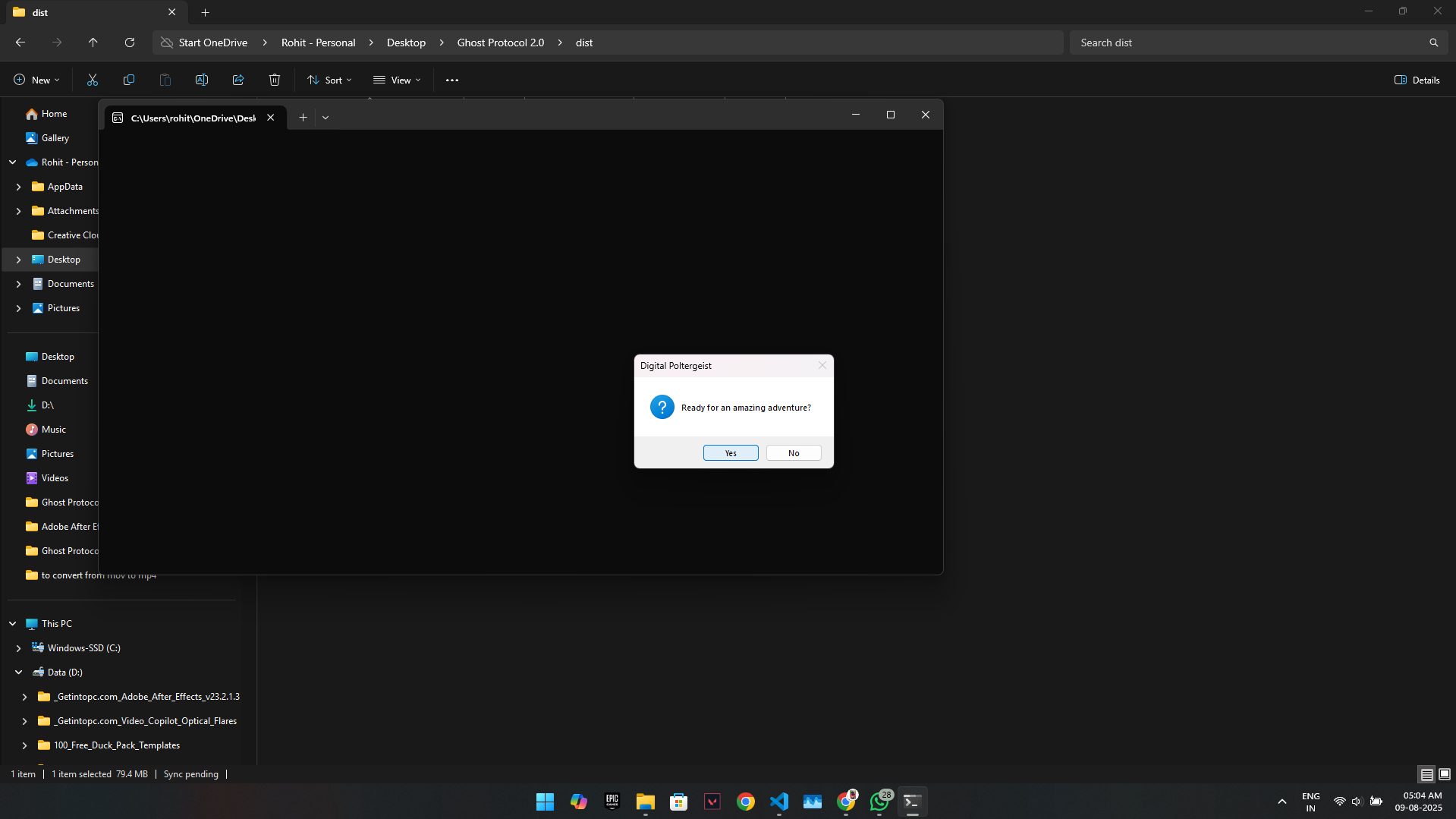Collapse the Rohit - Personal tree node

tap(13, 162)
